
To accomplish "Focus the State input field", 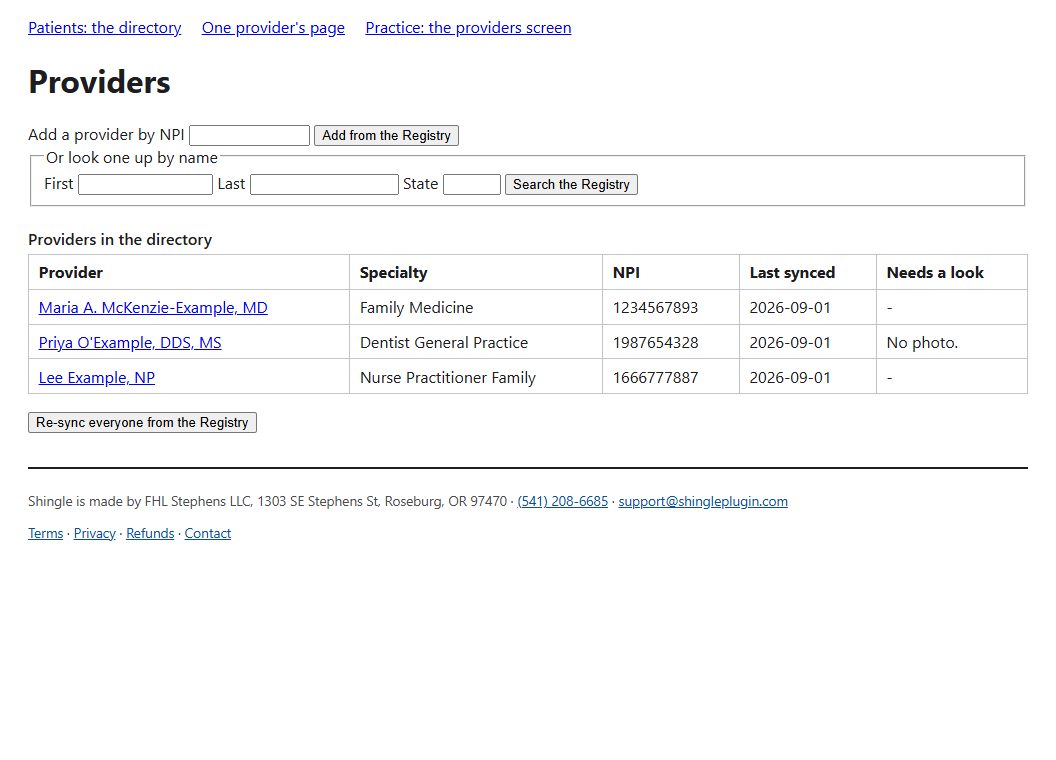I will coord(472,185).
